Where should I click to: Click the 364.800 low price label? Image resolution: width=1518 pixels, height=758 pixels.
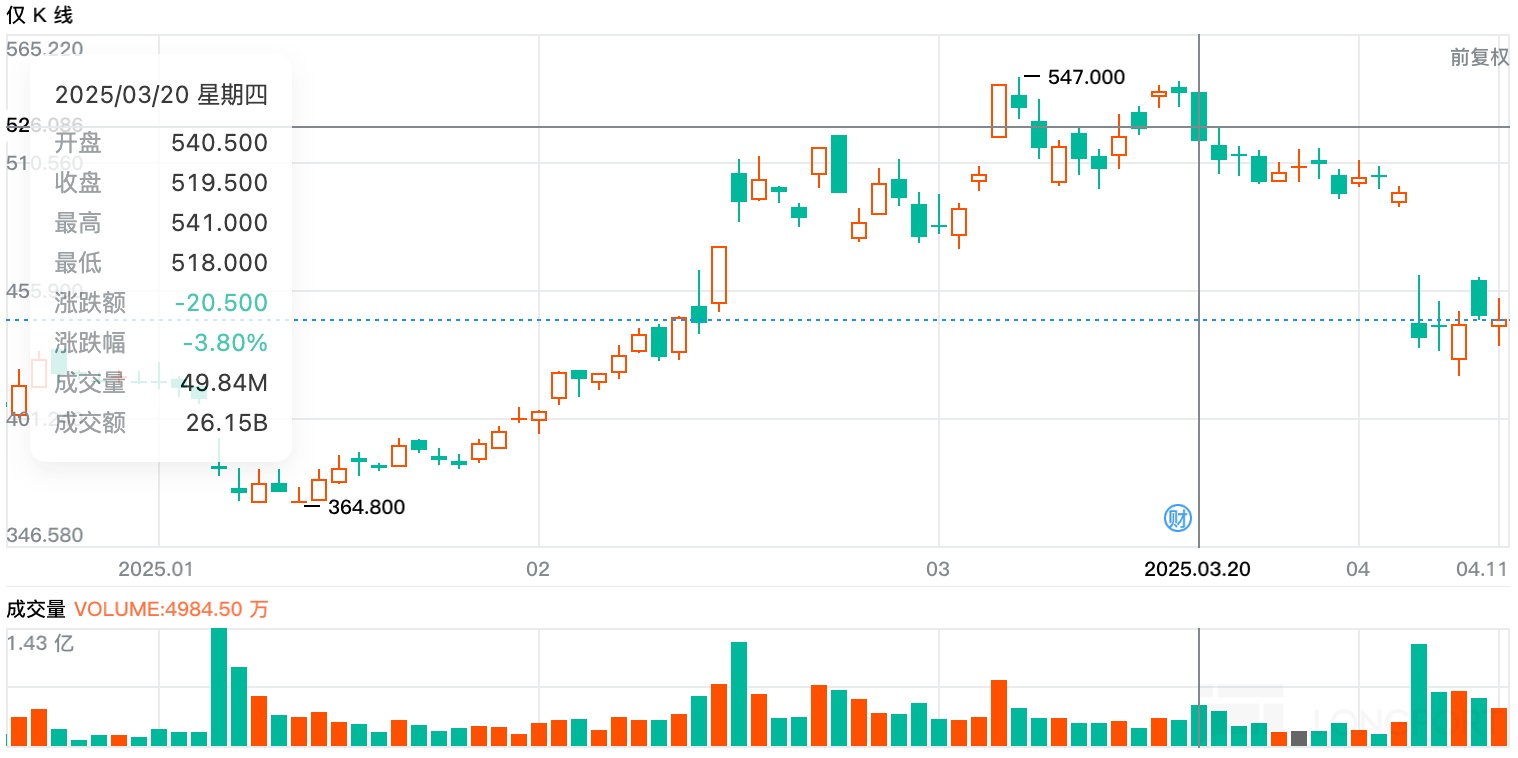[366, 507]
